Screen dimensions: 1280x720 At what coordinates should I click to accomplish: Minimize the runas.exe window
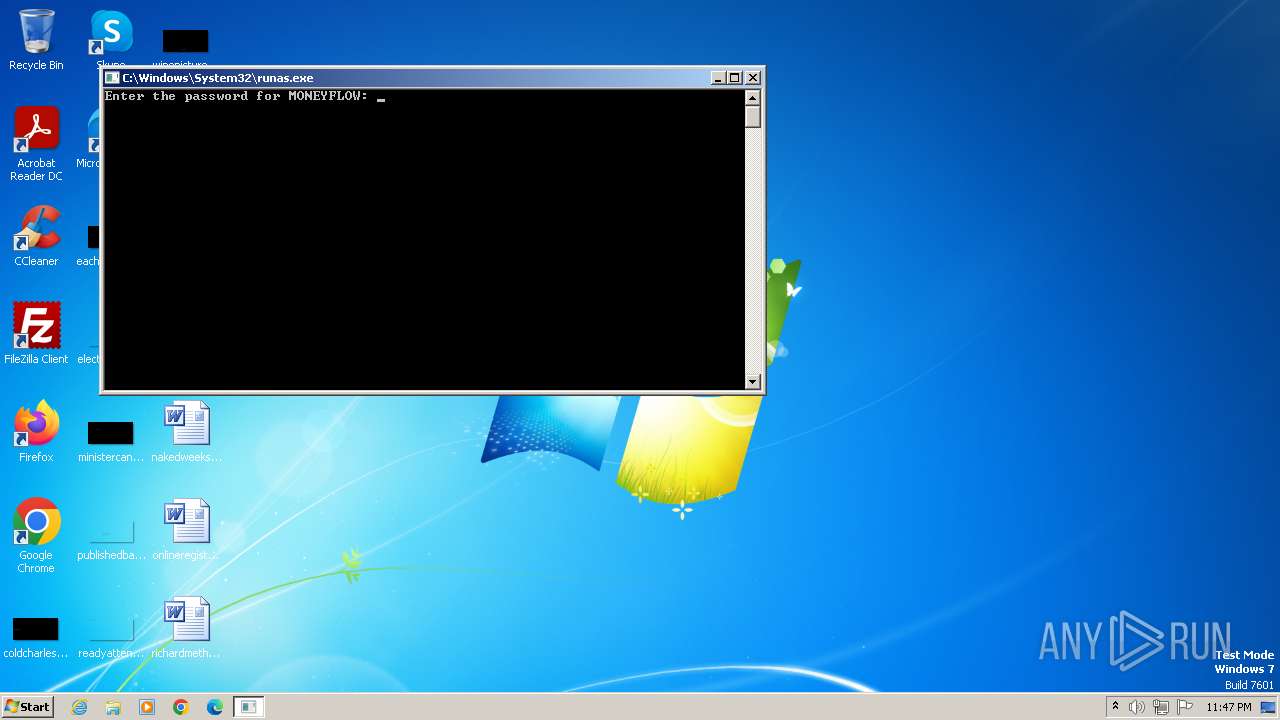[718, 78]
